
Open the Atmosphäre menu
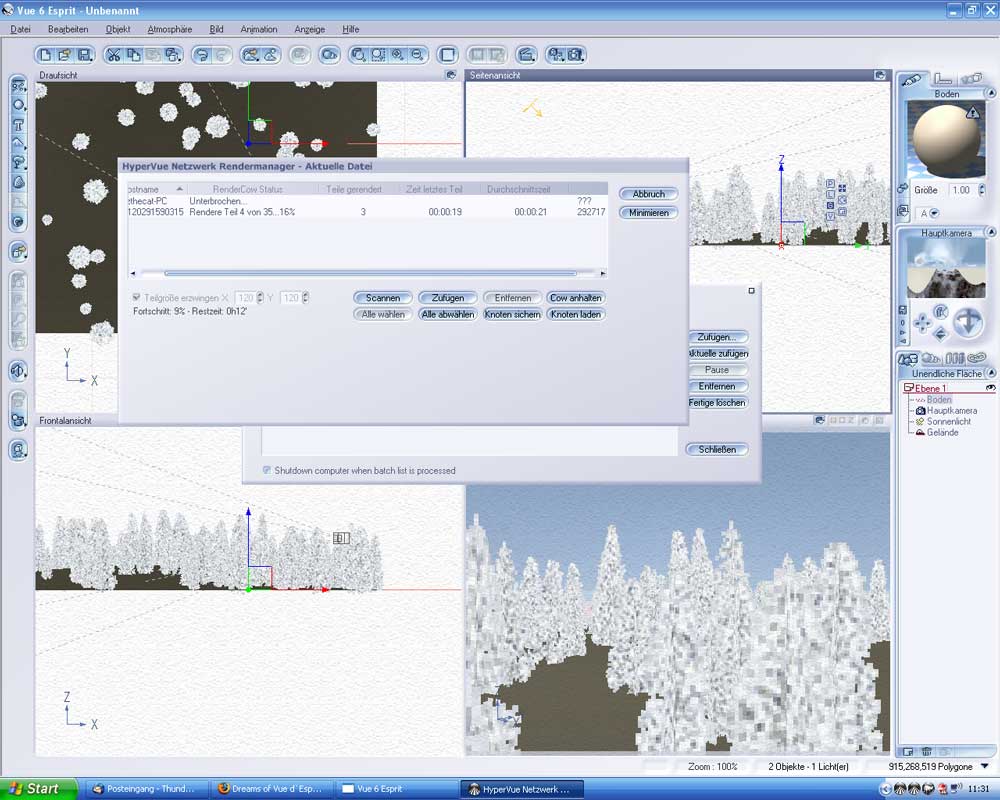tap(170, 29)
